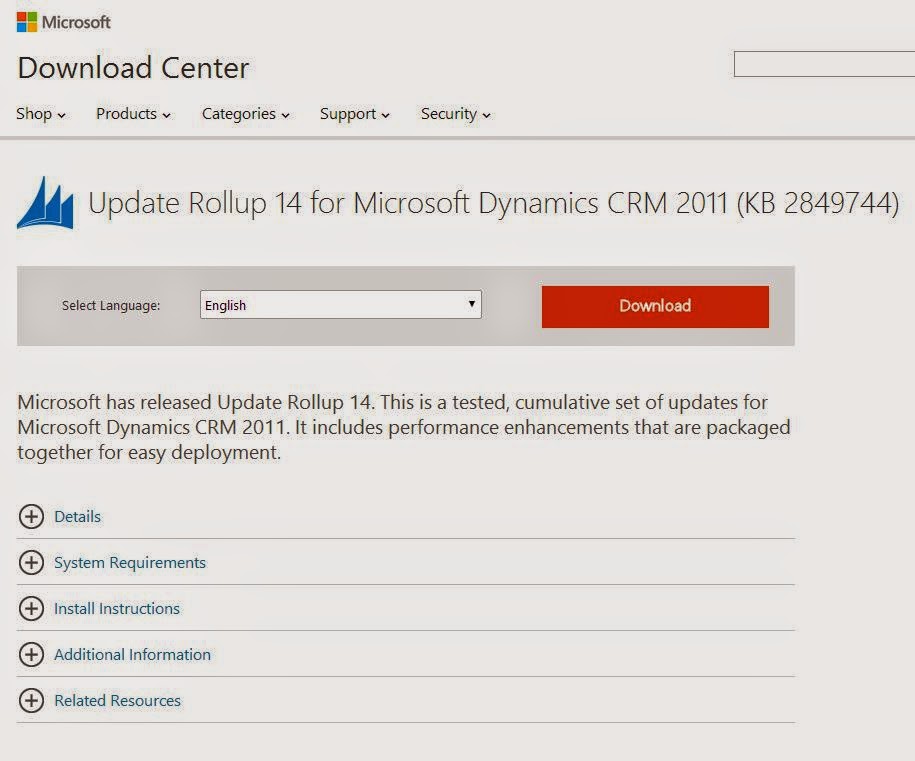Click the plus icon beside Details
The height and width of the screenshot is (761, 915).
(32, 516)
